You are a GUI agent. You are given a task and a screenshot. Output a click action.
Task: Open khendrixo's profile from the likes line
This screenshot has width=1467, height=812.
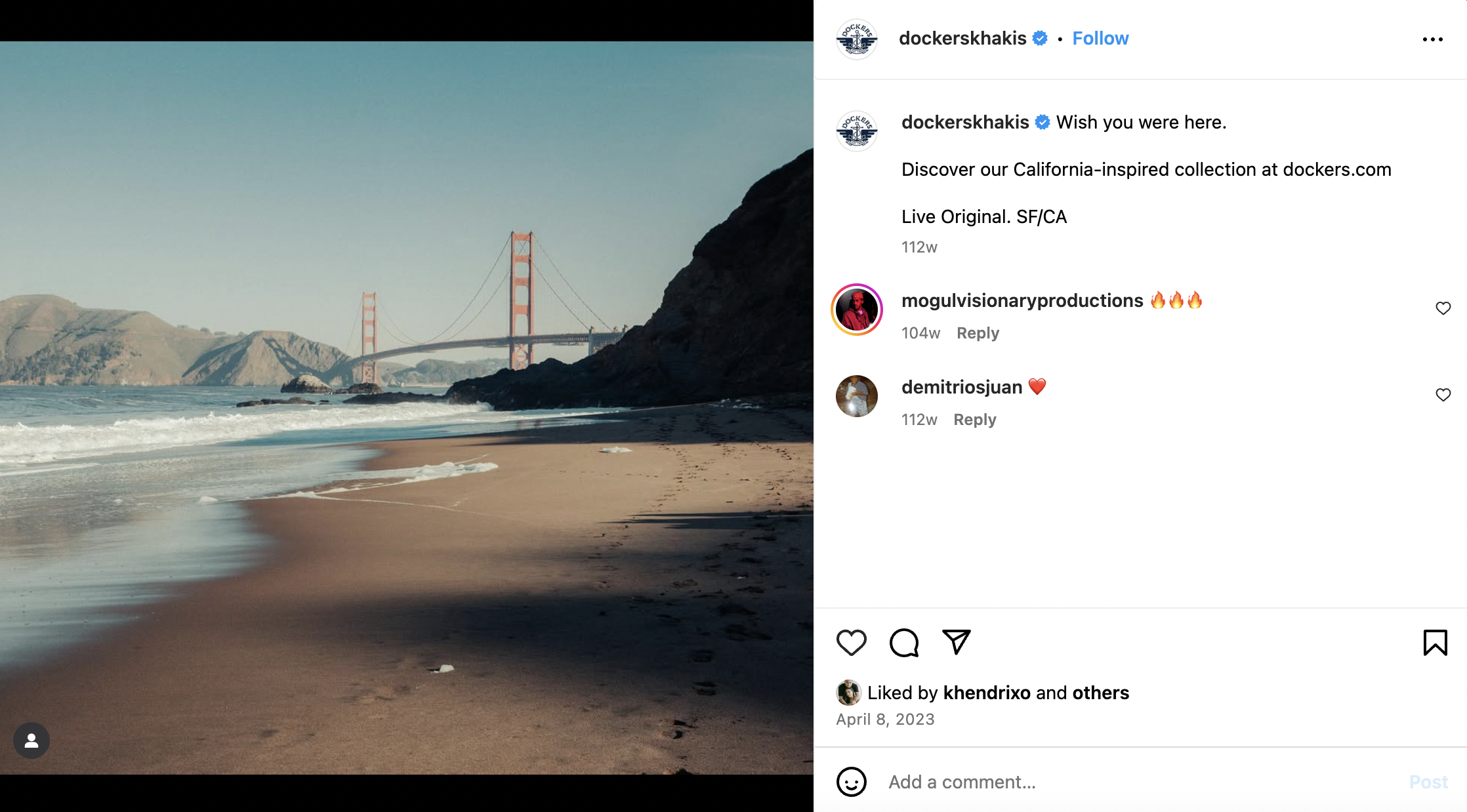click(987, 693)
